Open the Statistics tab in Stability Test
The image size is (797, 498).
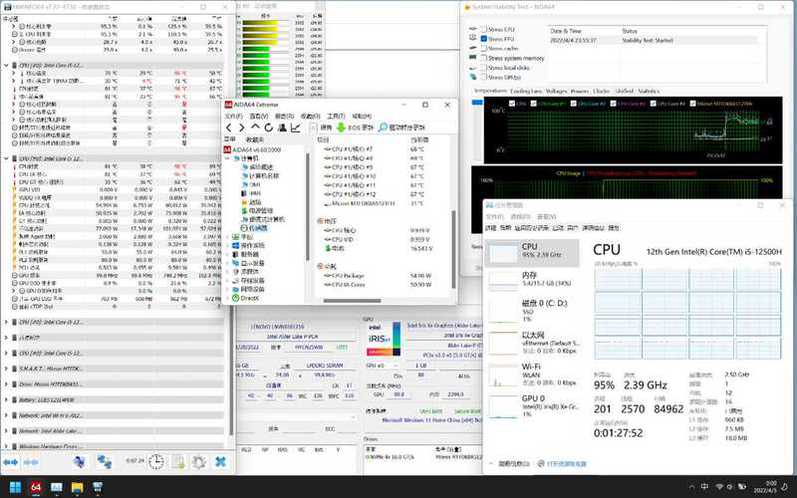(x=649, y=91)
